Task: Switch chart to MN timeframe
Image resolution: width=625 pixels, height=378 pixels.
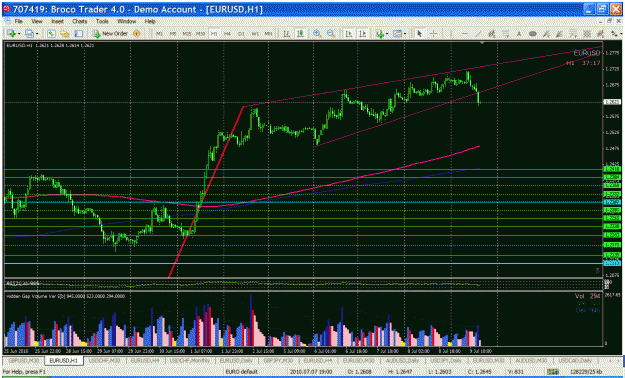Action: (268, 34)
